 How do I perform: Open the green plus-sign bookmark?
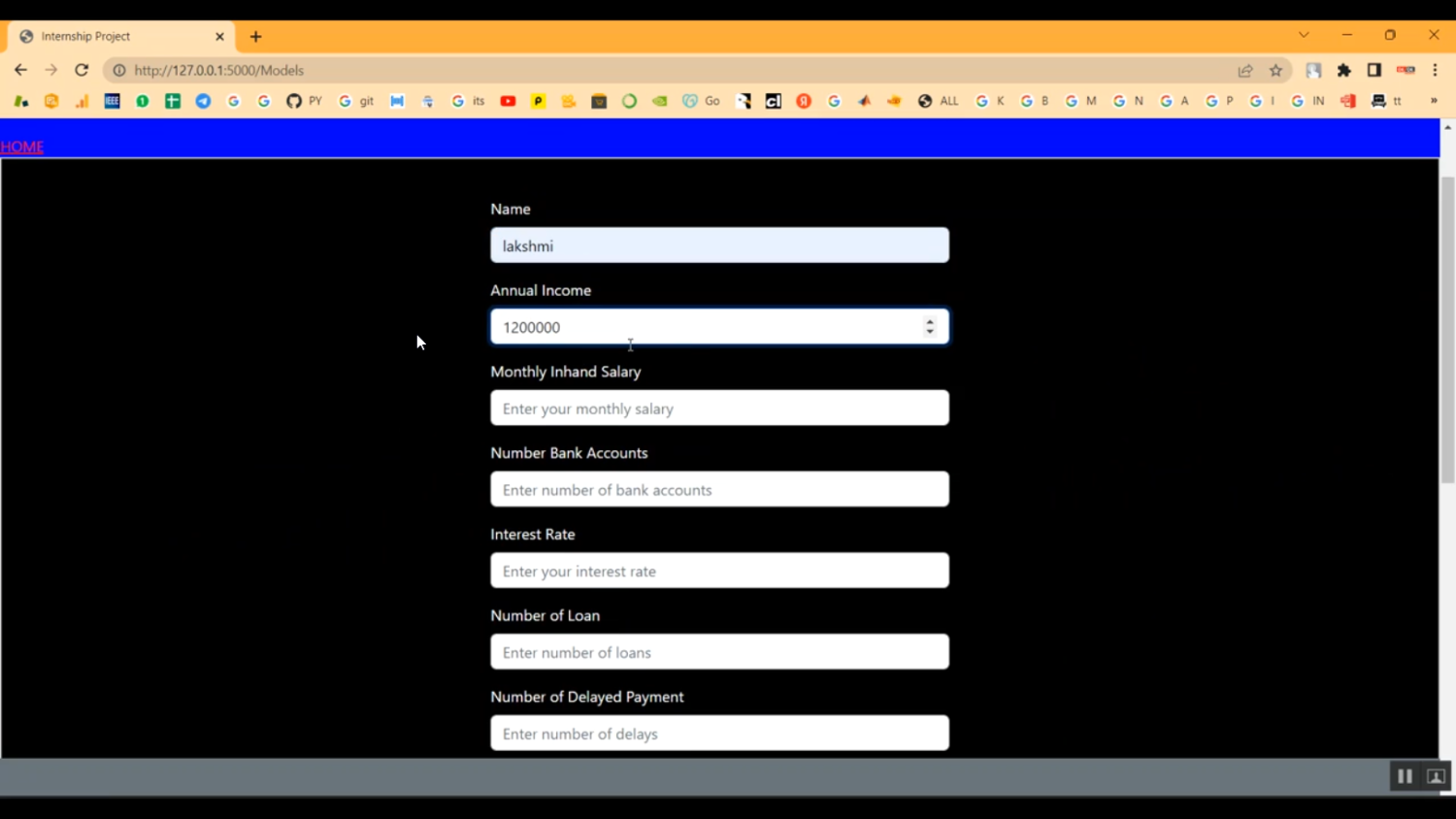point(173,101)
